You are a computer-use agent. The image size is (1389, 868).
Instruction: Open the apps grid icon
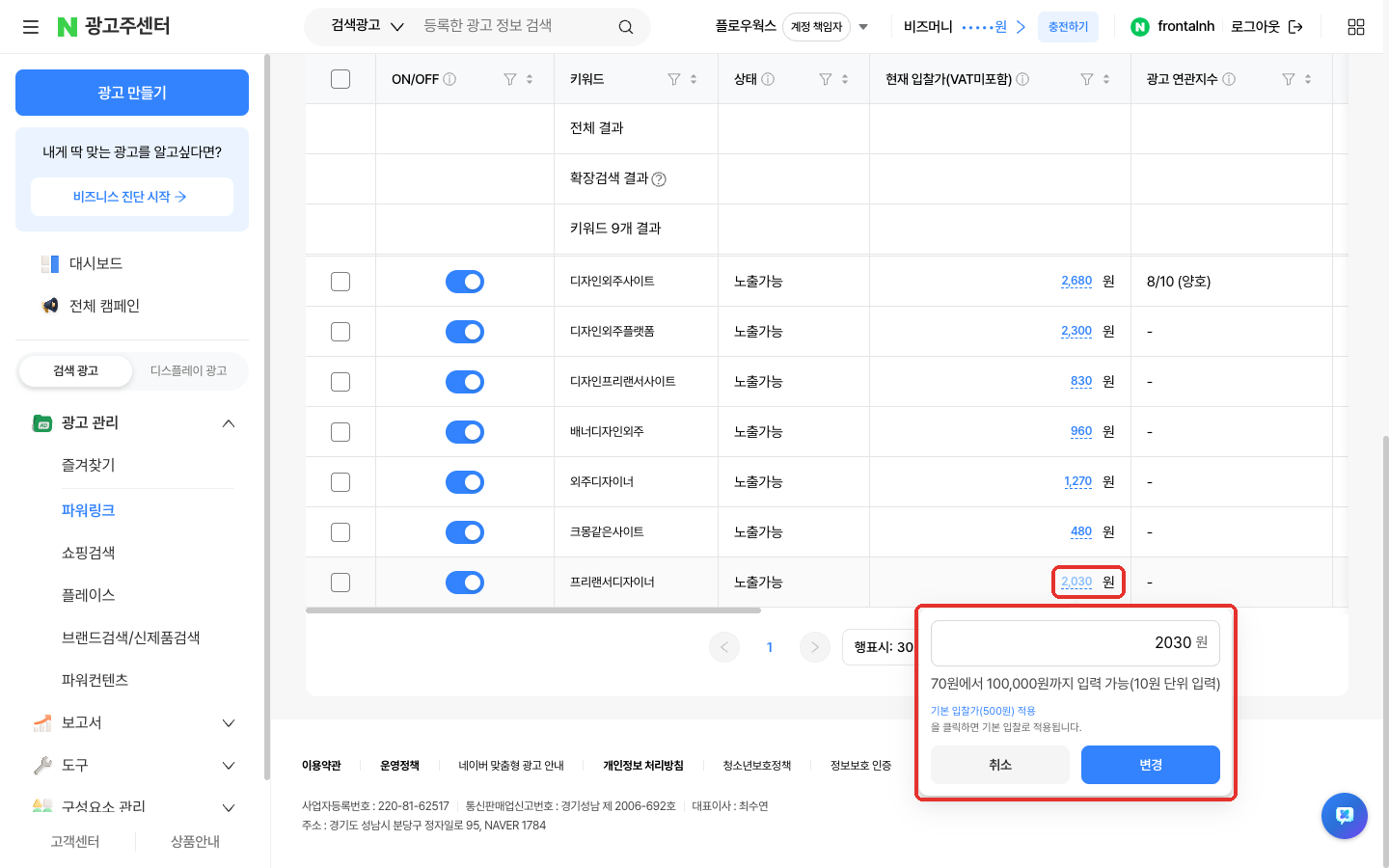[1356, 27]
